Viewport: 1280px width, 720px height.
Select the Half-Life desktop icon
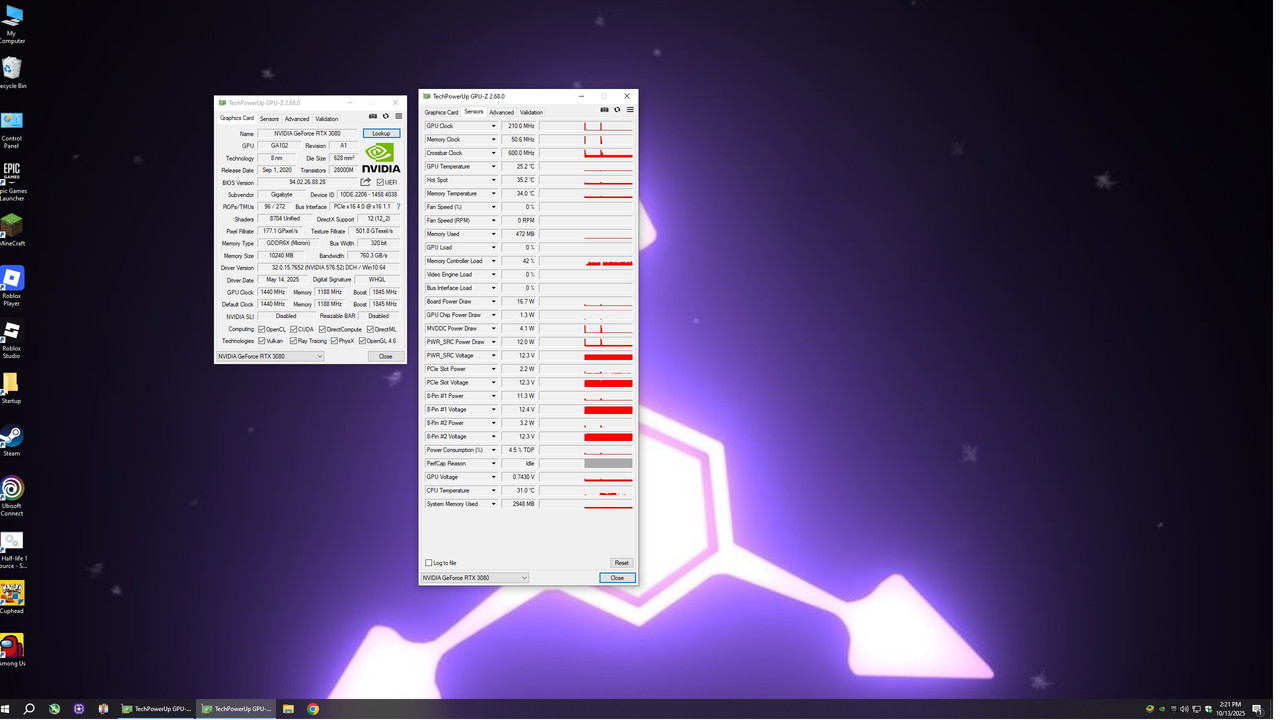[12, 550]
